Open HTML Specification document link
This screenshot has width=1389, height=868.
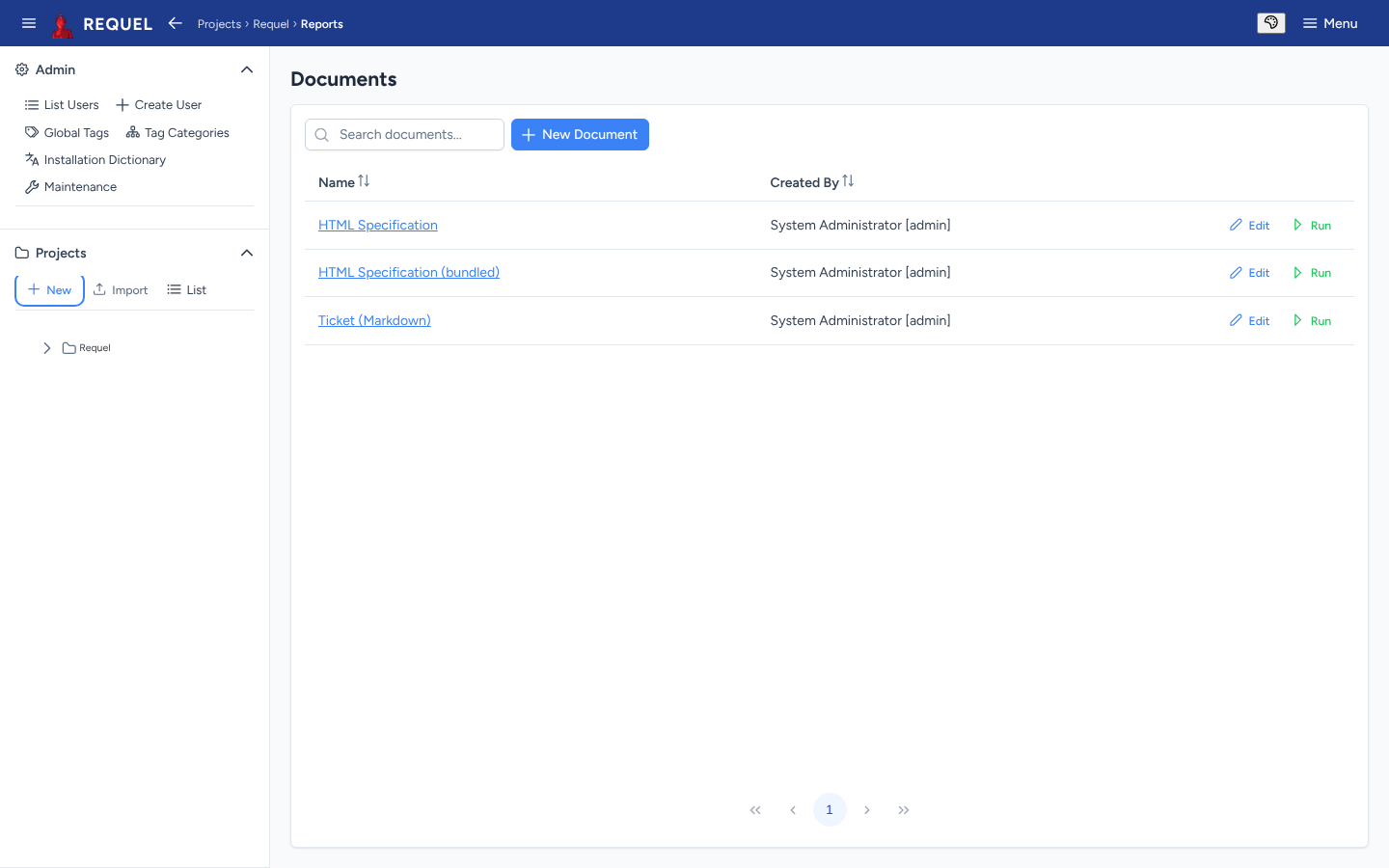(378, 226)
